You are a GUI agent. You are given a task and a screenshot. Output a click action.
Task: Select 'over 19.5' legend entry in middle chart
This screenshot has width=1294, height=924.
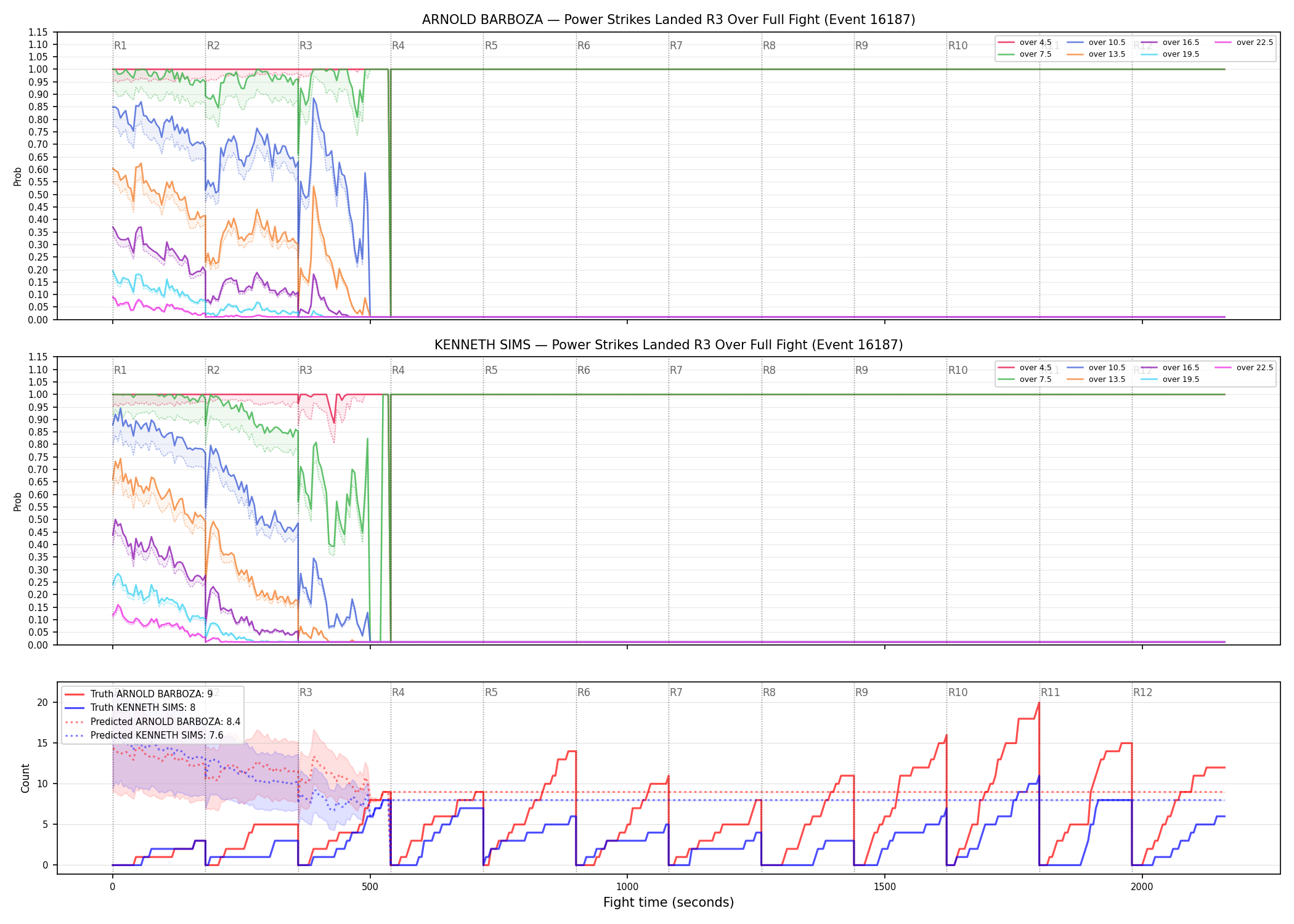[1170, 379]
